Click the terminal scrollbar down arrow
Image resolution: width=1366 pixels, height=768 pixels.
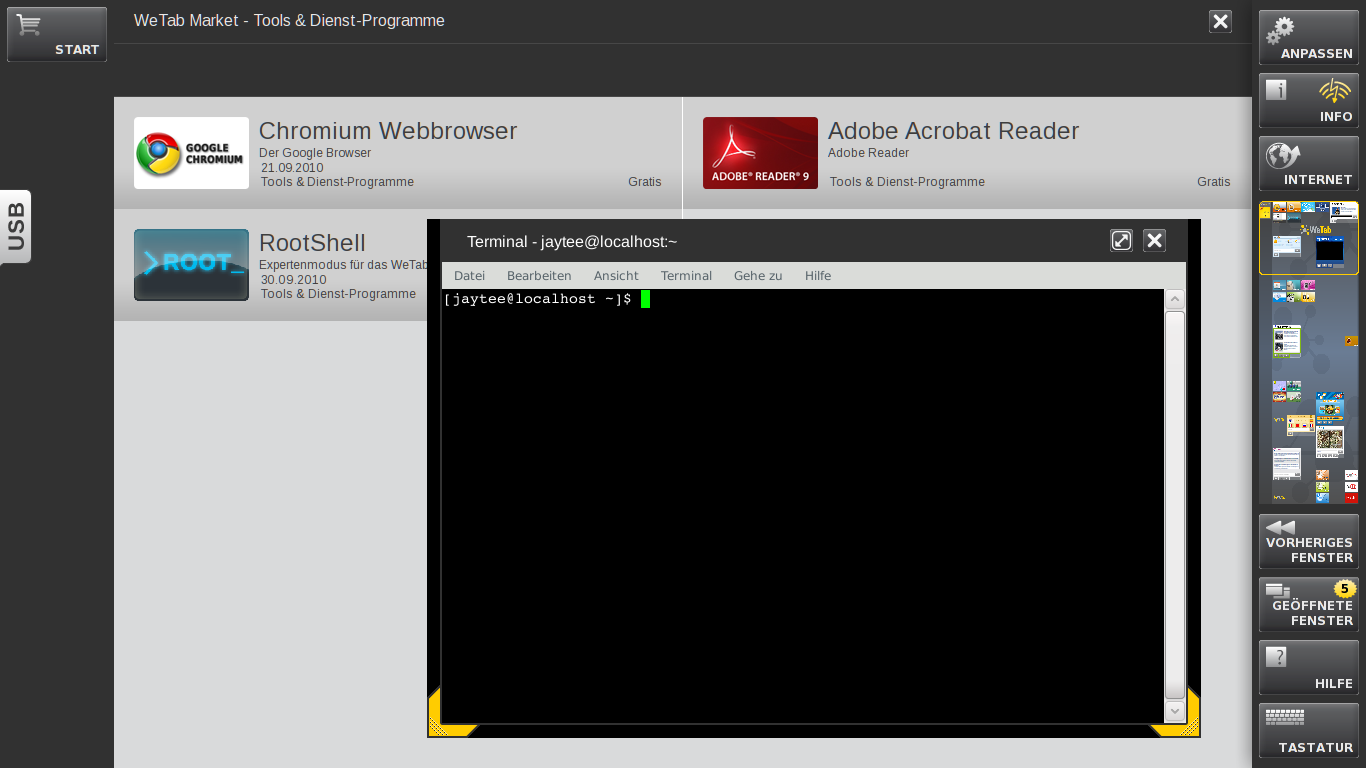pos(1175,711)
